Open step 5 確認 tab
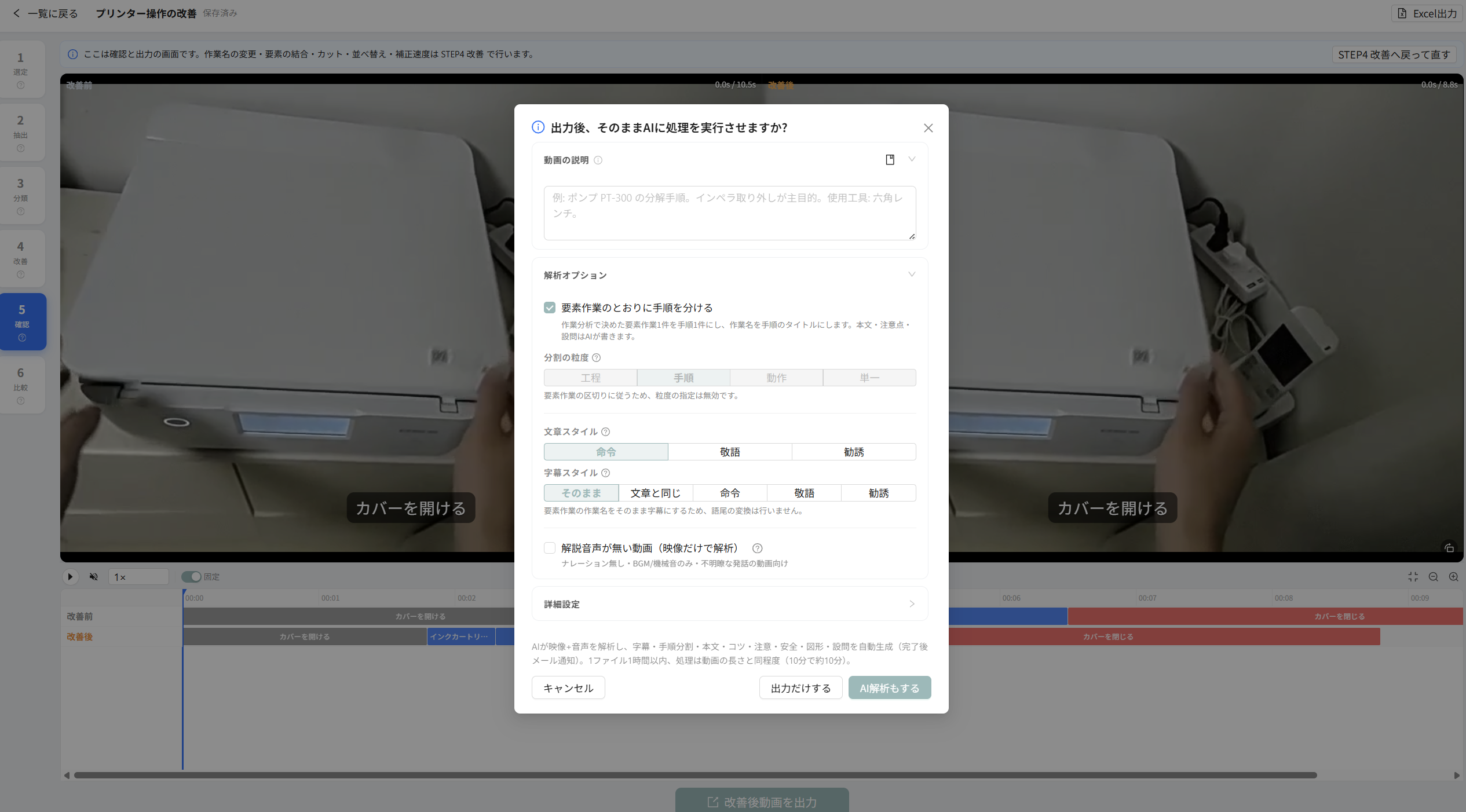The image size is (1466, 812). (x=22, y=321)
